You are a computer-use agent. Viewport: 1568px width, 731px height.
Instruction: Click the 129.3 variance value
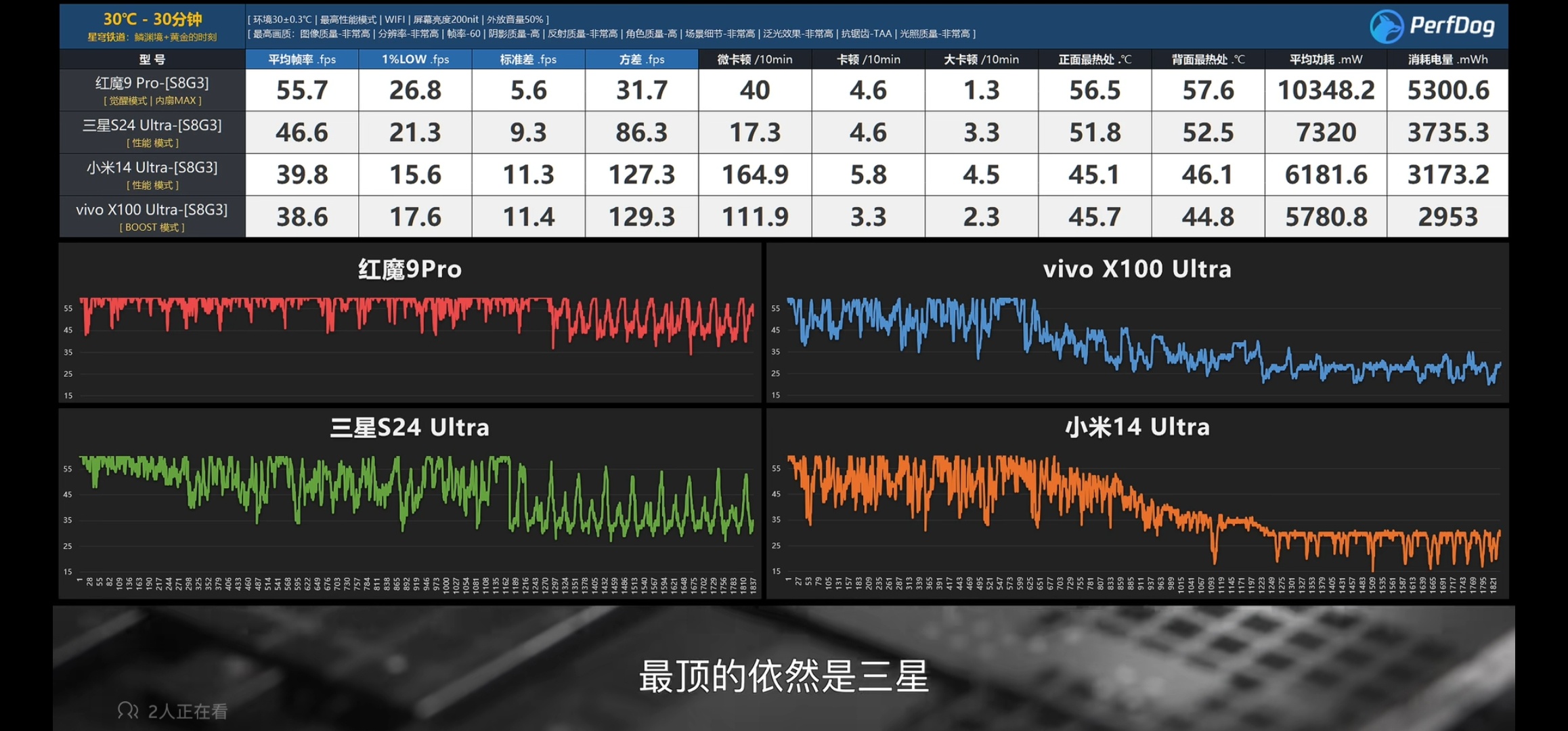[642, 217]
